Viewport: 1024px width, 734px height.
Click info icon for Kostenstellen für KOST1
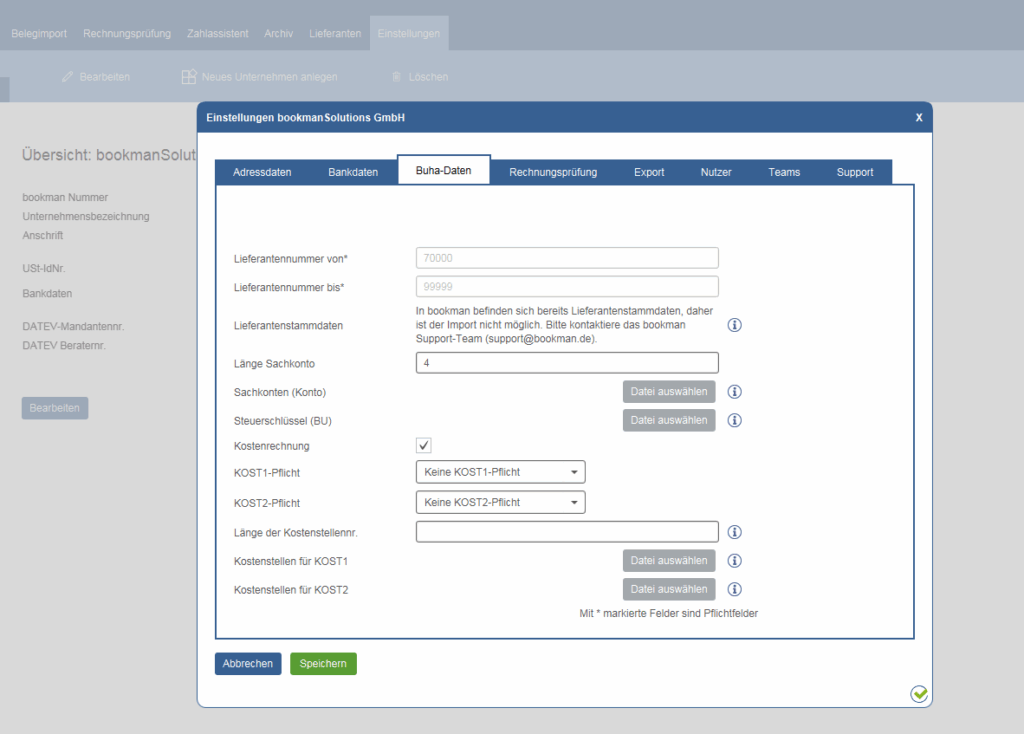click(735, 560)
